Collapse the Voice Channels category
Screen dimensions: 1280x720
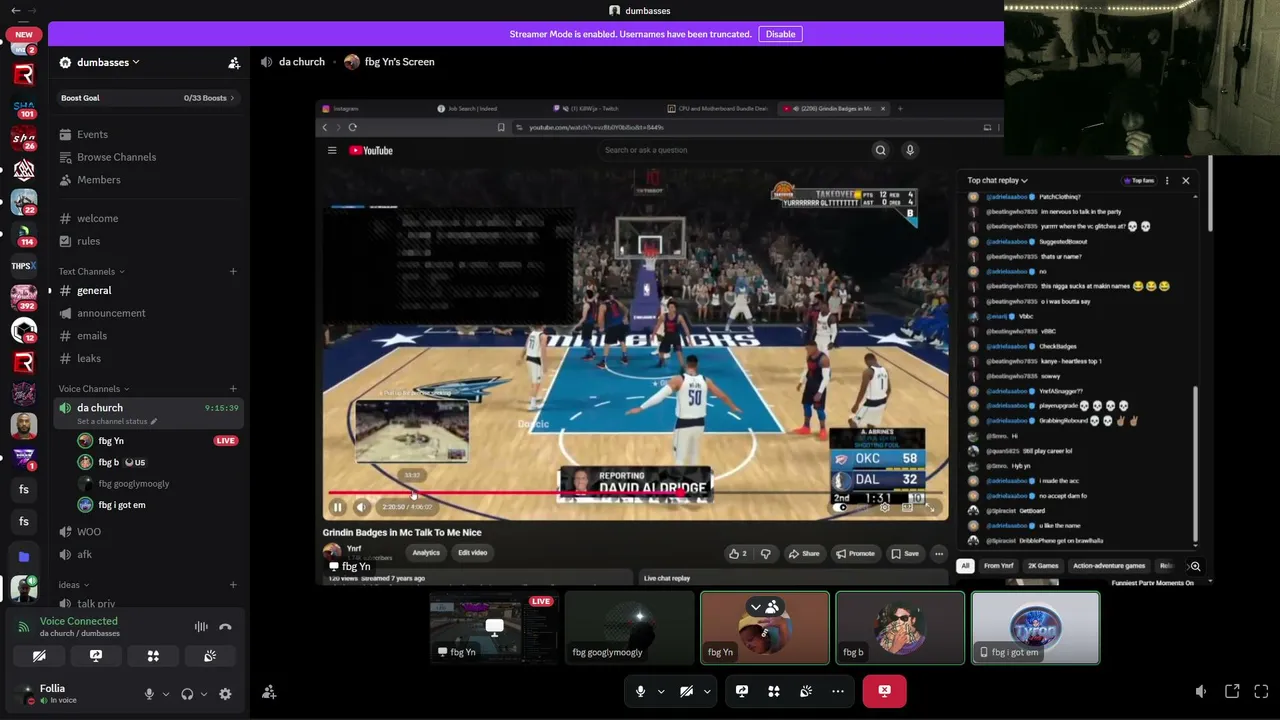pos(94,389)
